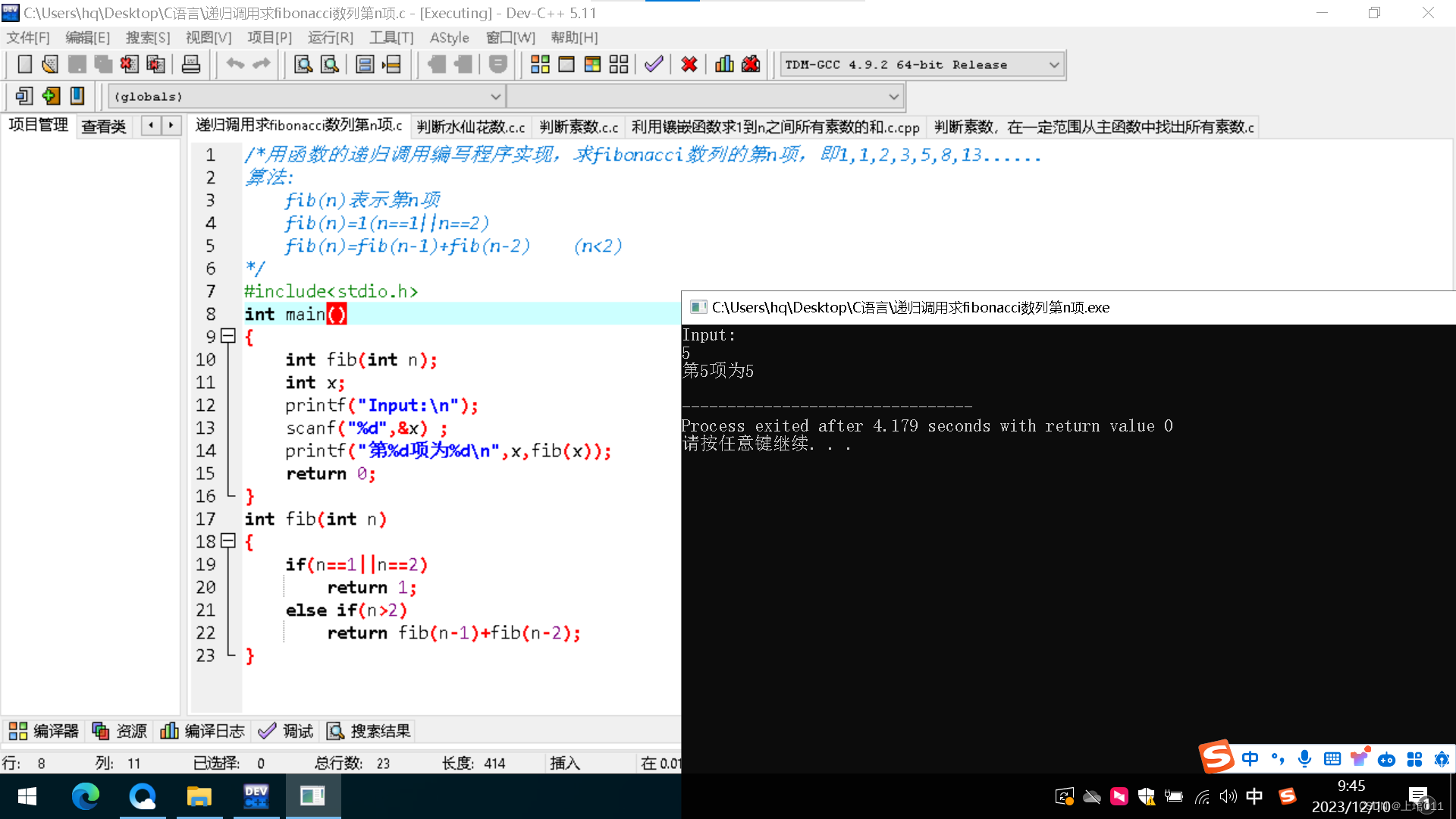
Task: Click the Print toolbar icon
Action: point(191,64)
